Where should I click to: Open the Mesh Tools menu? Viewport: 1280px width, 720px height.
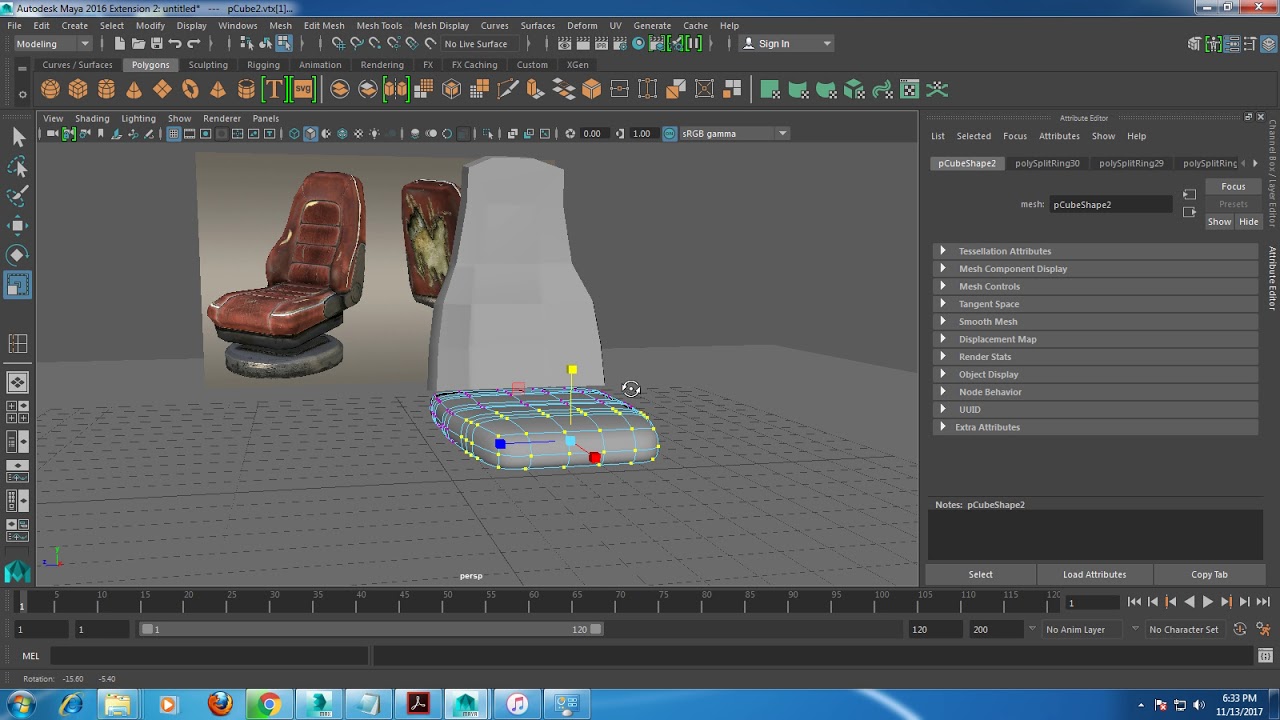[379, 25]
